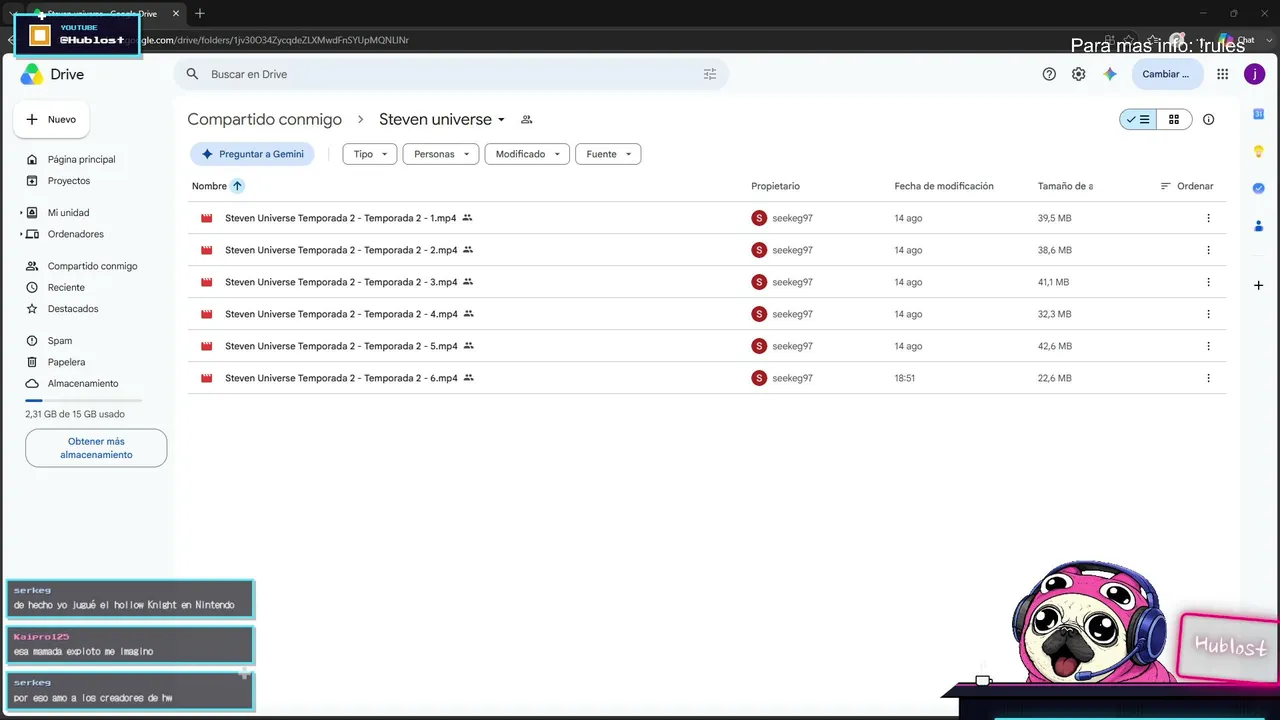
Task: Click Preguntar a Gemini
Action: (x=252, y=154)
